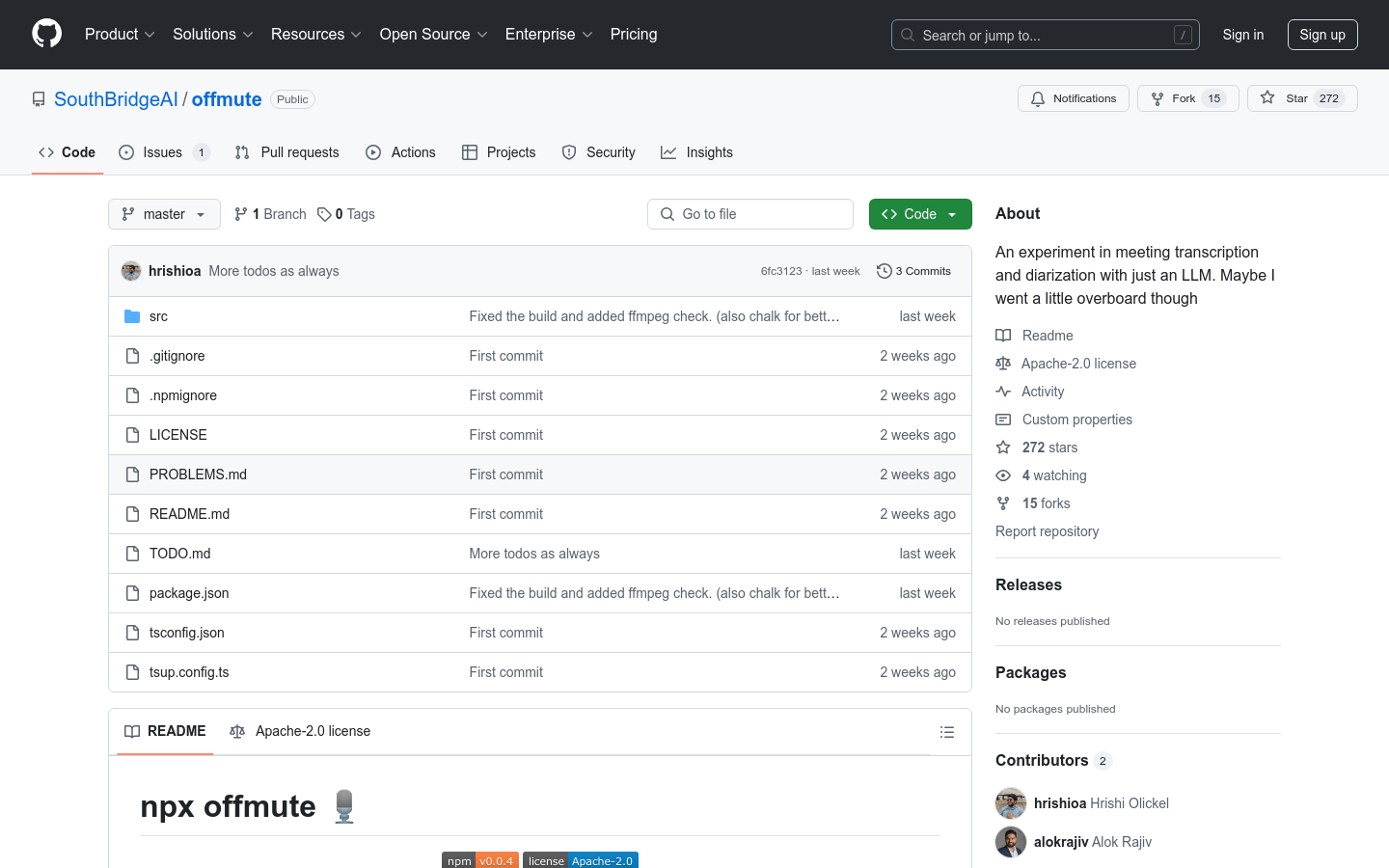Click LICENSE file icon
Screen dimensions: 1389x868
click(x=132, y=435)
